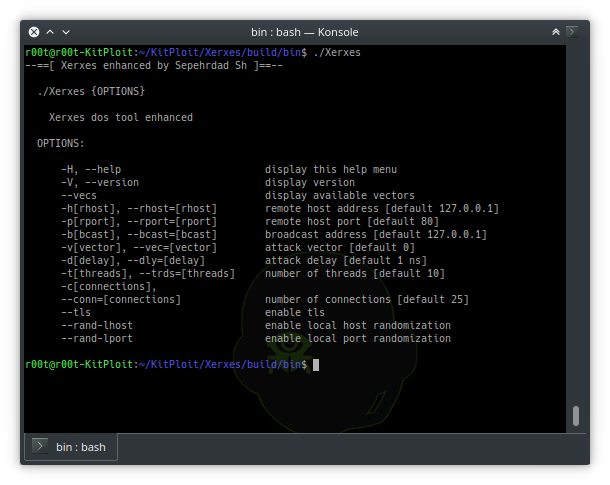
Task: Click the '--conn=[connections]' option
Action: point(121,299)
